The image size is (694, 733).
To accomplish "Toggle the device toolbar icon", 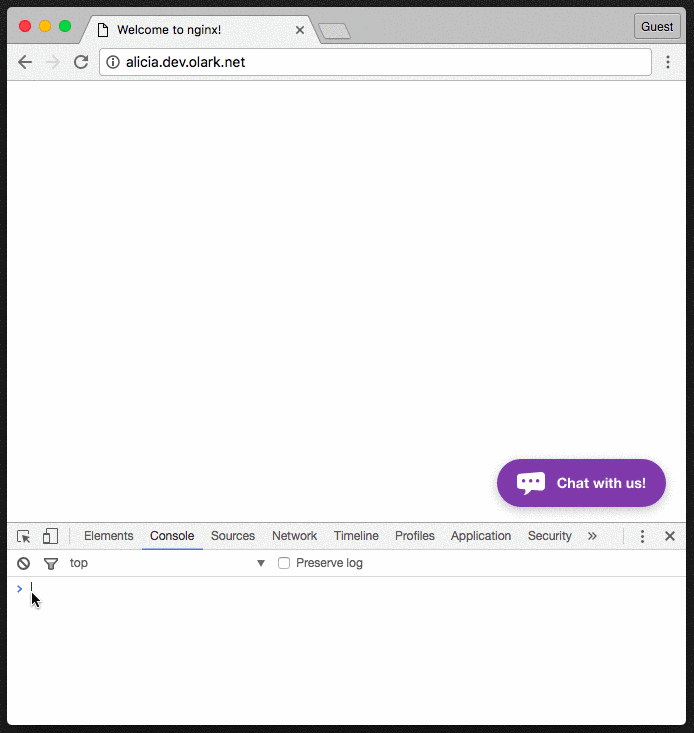I will [x=50, y=536].
